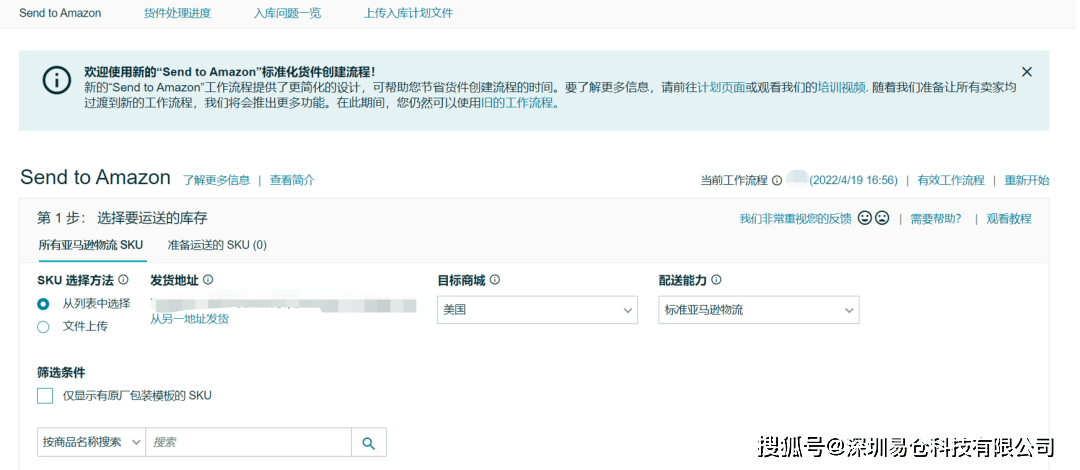
Task: Click the info icon next to 当前工作流程
Action: point(777,181)
